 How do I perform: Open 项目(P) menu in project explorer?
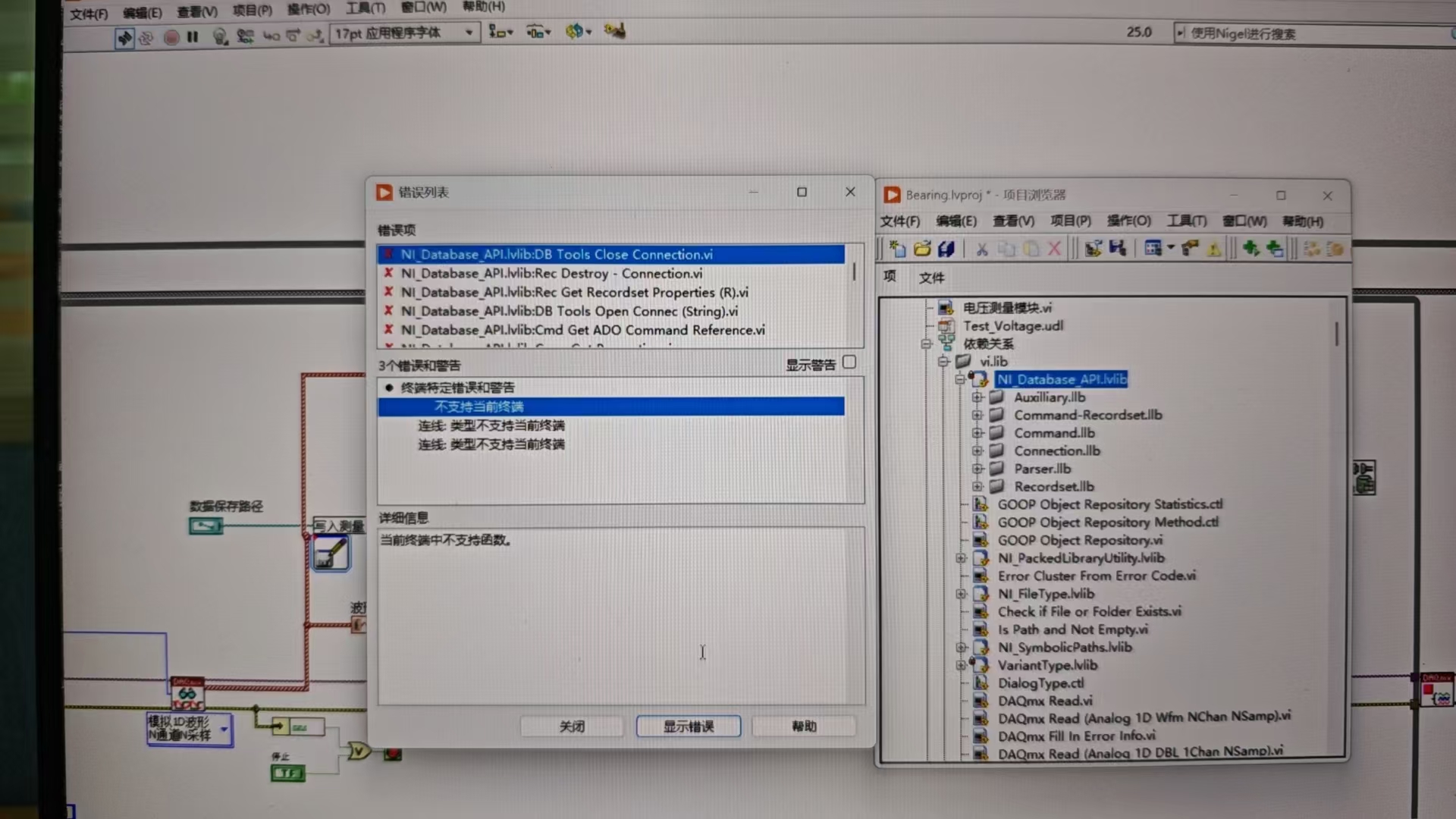pos(1070,221)
